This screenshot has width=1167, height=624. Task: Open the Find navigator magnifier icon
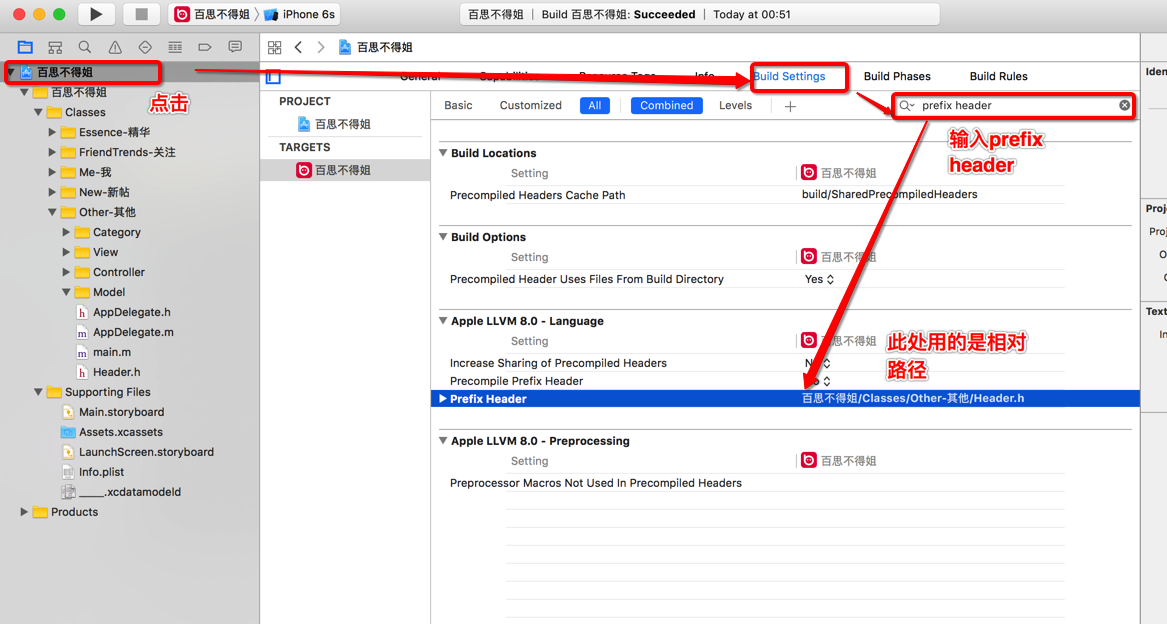point(85,47)
